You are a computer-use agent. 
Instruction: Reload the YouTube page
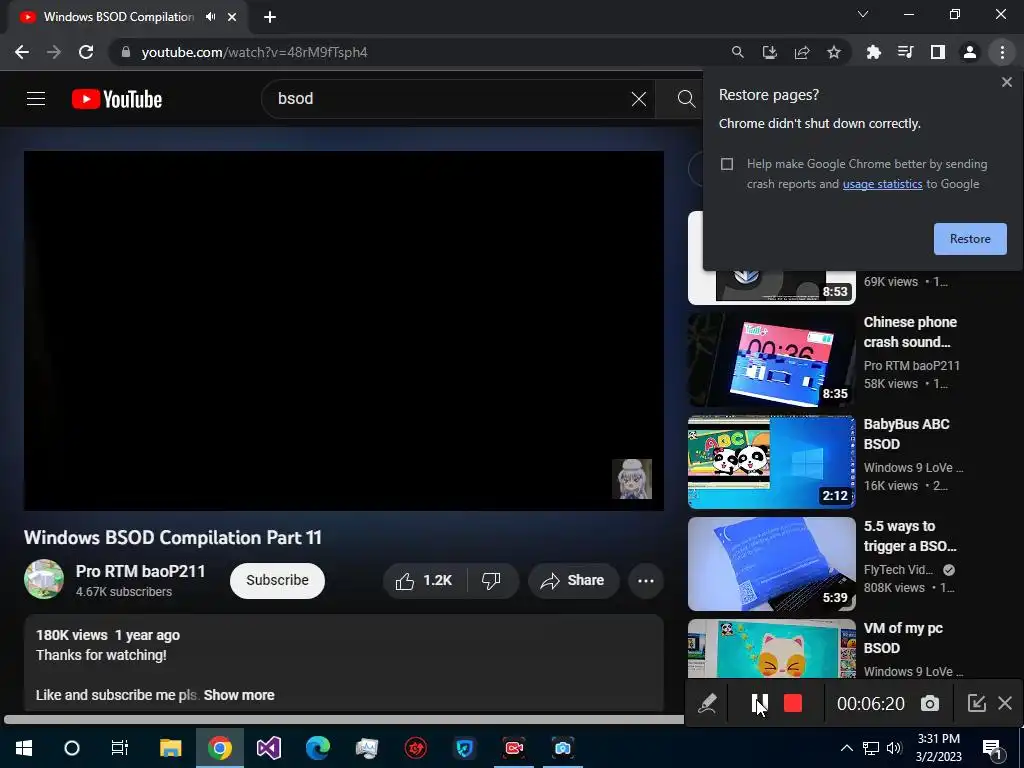(86, 52)
